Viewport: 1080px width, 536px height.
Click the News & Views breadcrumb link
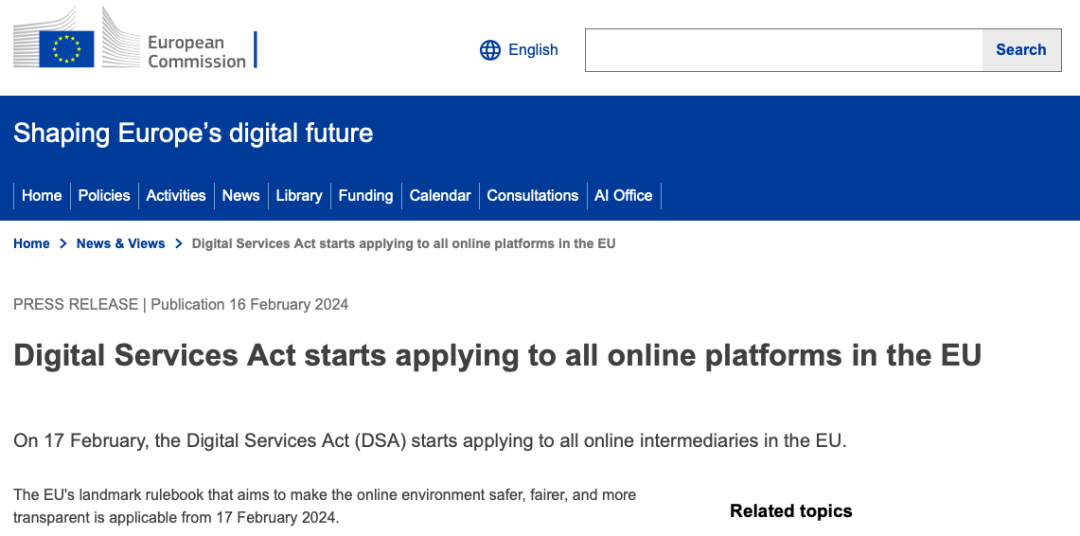(x=120, y=244)
